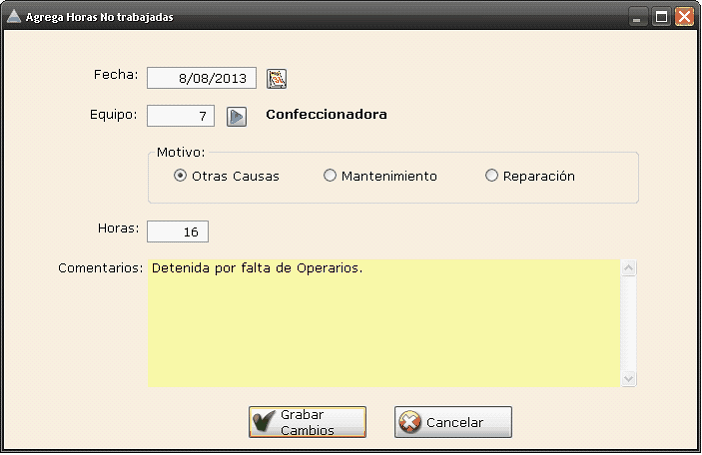Pick the Reparación radio button
702x455 pixels.
tap(530, 176)
